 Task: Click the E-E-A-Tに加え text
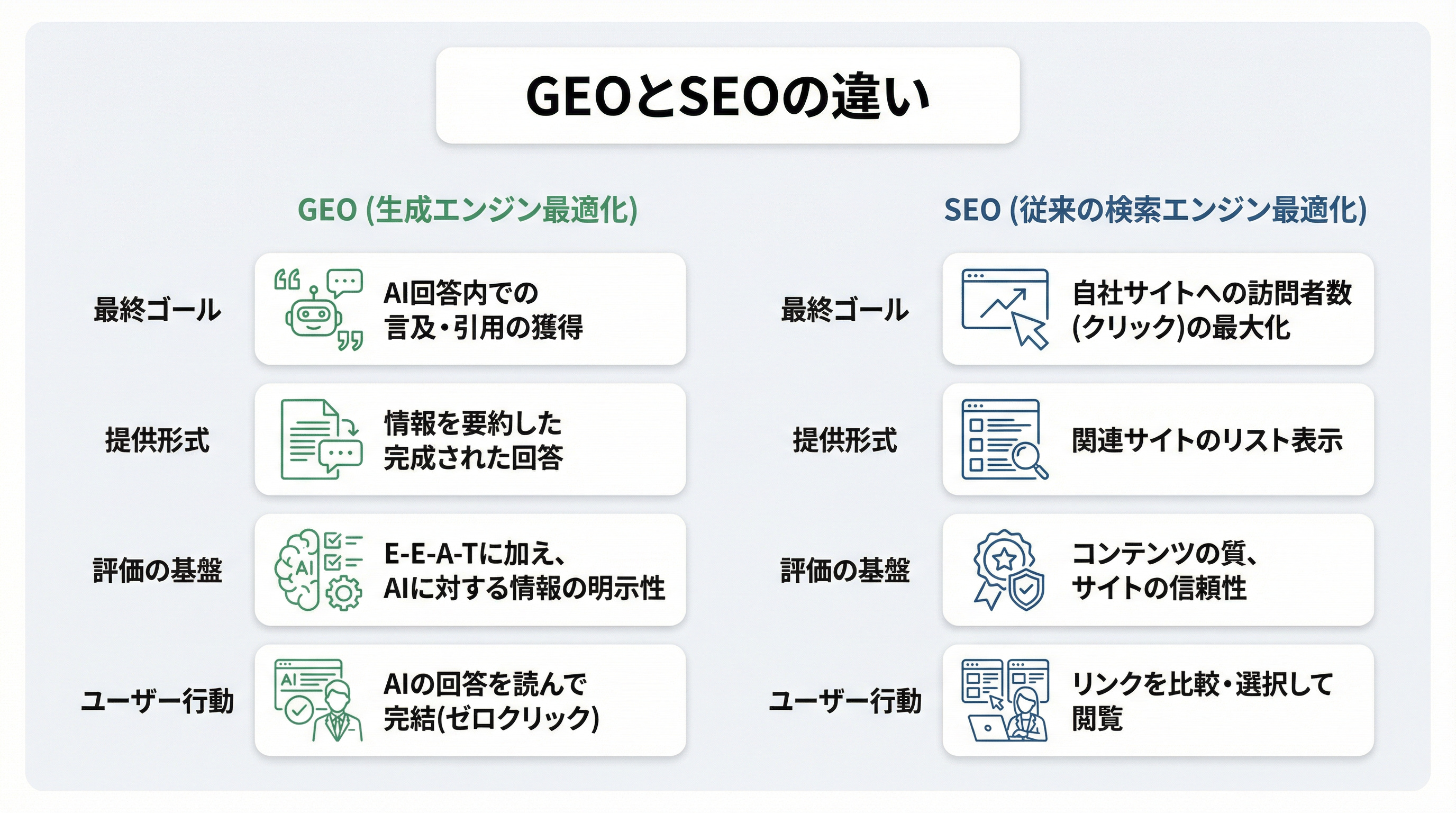coord(474,553)
